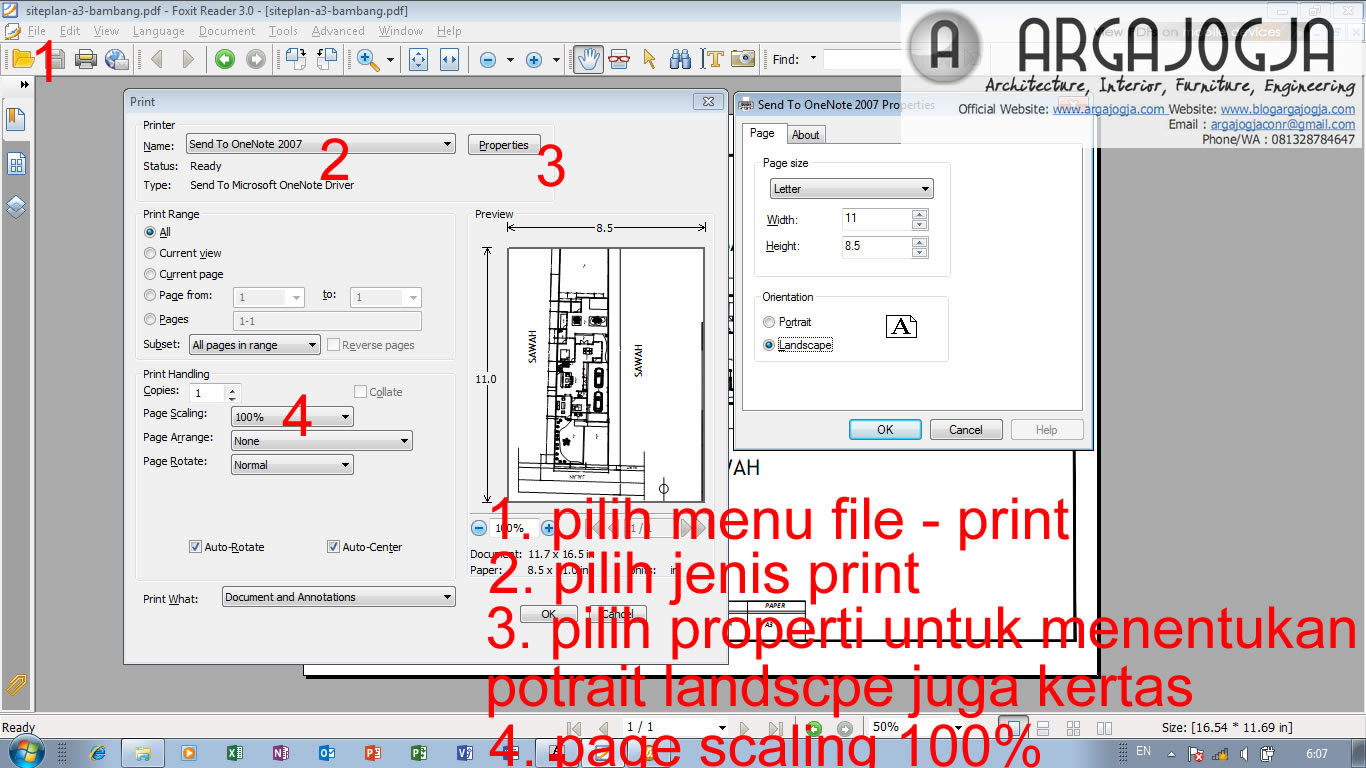Select the Zoom magnifier tool

[368, 60]
